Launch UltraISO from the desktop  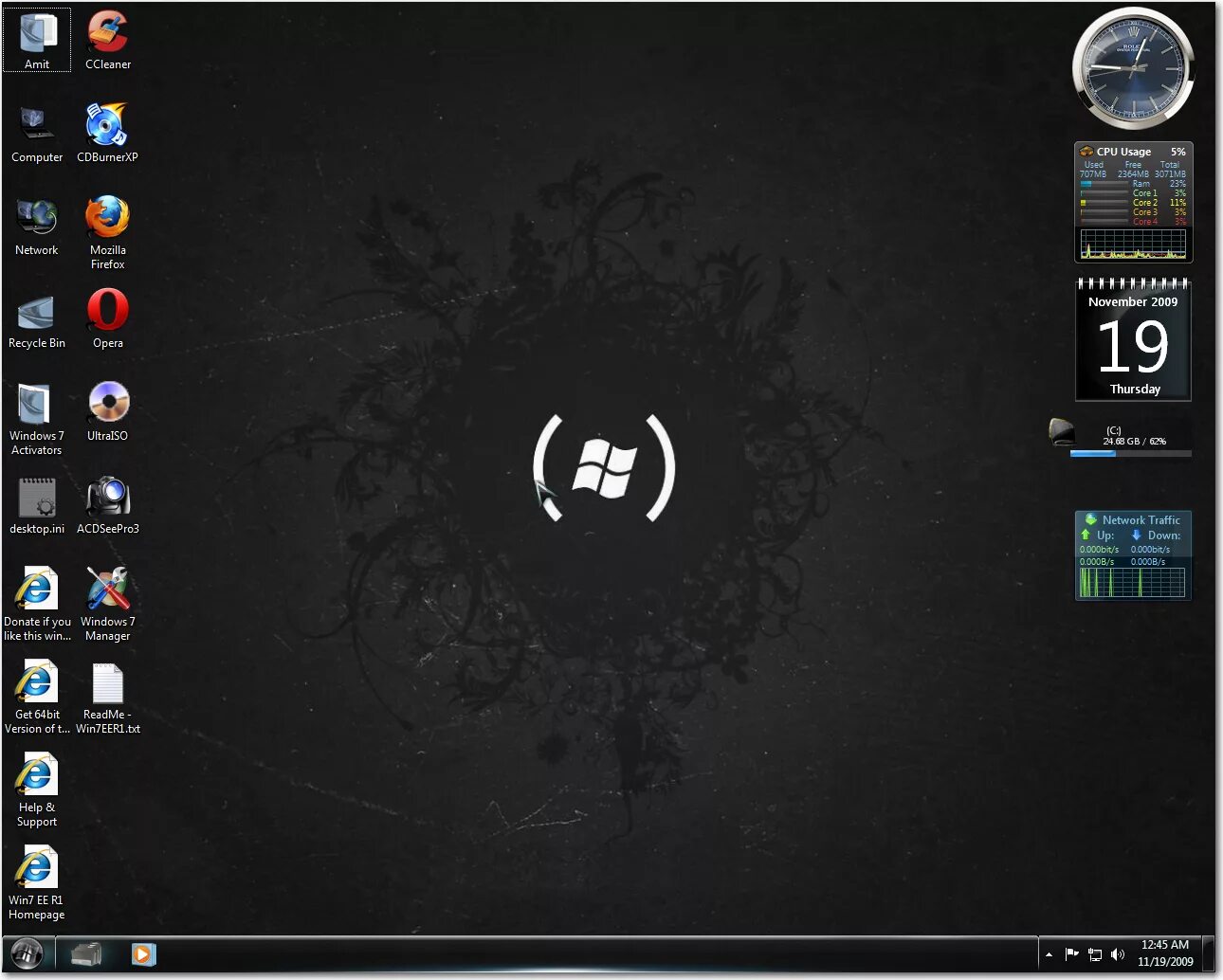(108, 411)
